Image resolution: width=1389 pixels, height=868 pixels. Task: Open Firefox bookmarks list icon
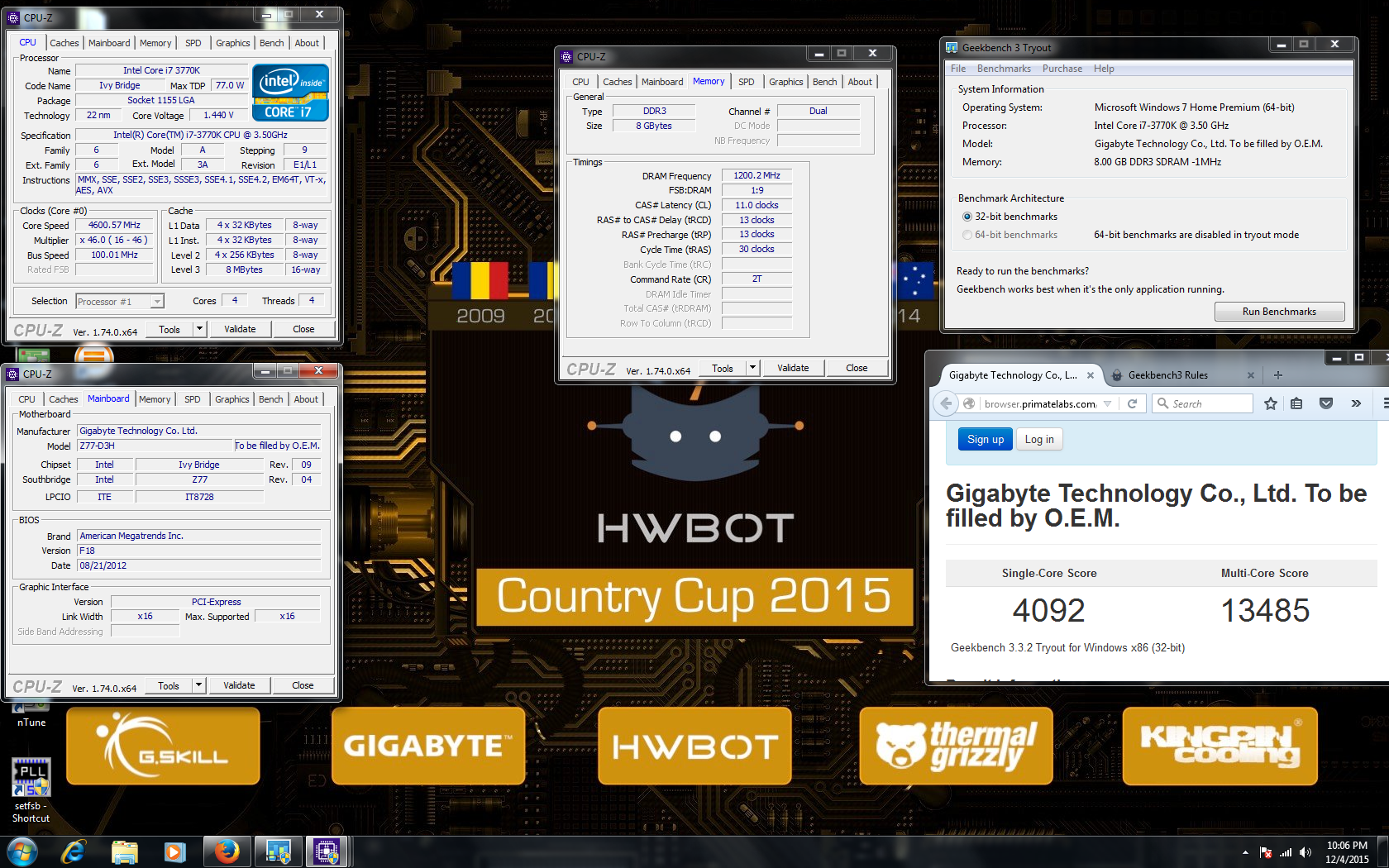(1296, 403)
